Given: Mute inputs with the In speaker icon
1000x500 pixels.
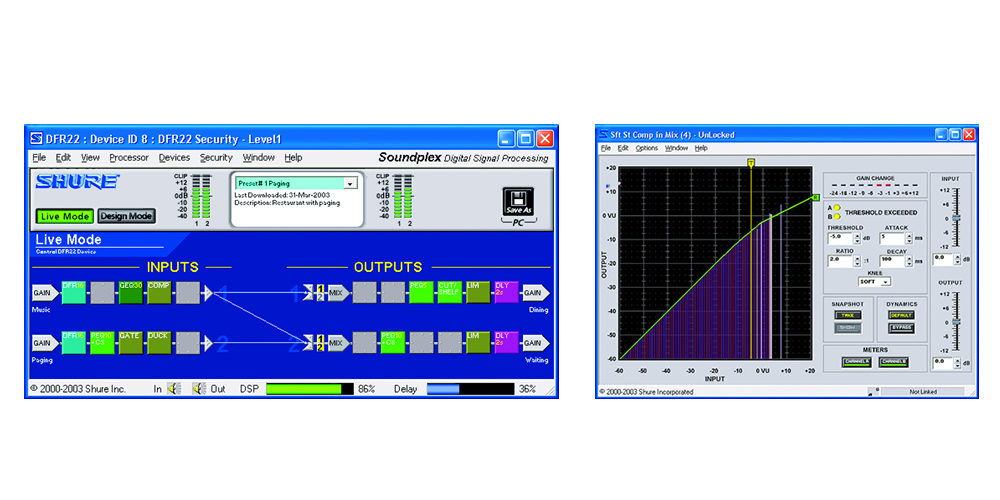Looking at the screenshot, I should coord(173,388).
